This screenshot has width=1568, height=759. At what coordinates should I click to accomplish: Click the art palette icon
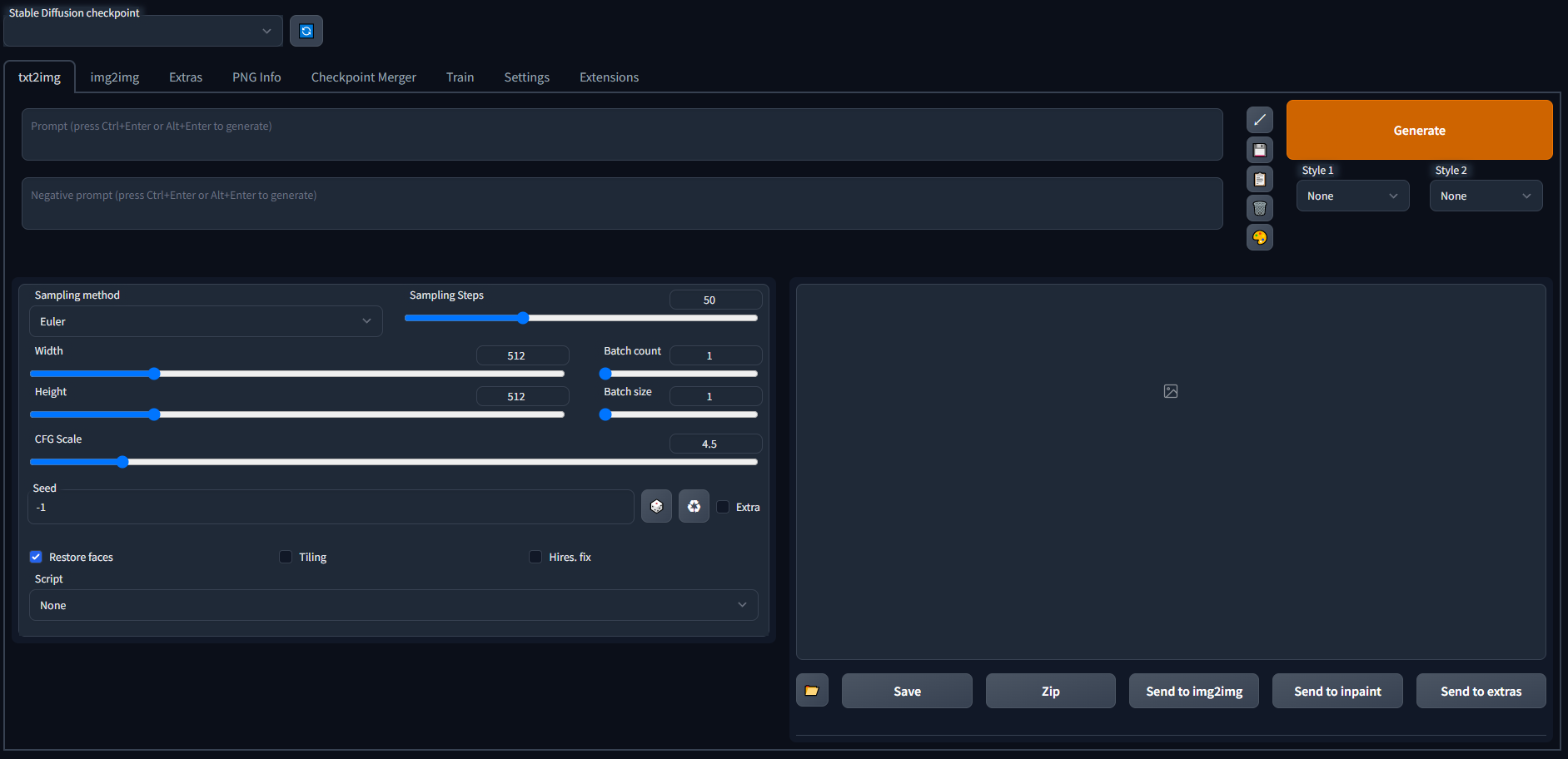tap(1259, 237)
